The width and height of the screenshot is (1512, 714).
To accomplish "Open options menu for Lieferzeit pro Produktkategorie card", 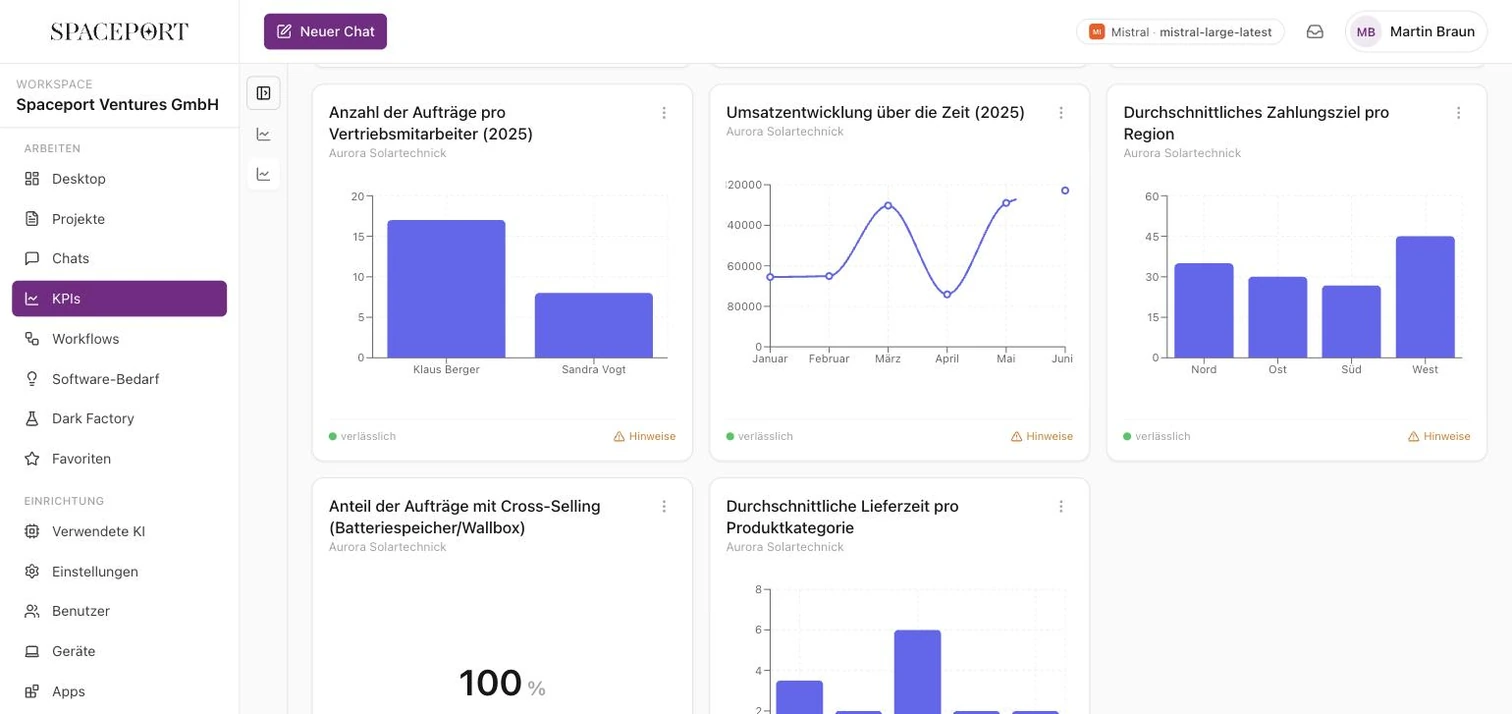I will click(1061, 507).
